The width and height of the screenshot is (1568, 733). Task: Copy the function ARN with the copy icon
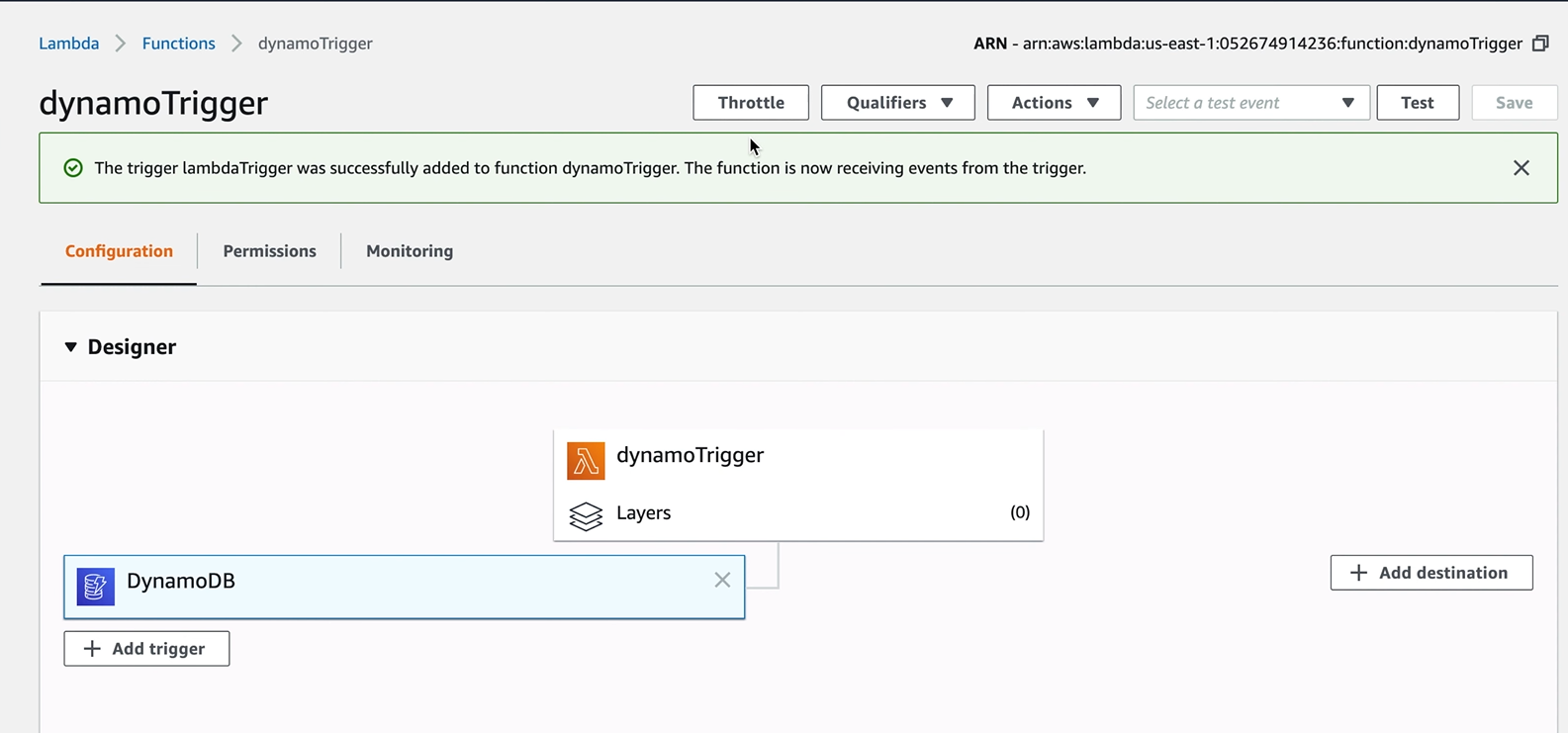(x=1540, y=44)
